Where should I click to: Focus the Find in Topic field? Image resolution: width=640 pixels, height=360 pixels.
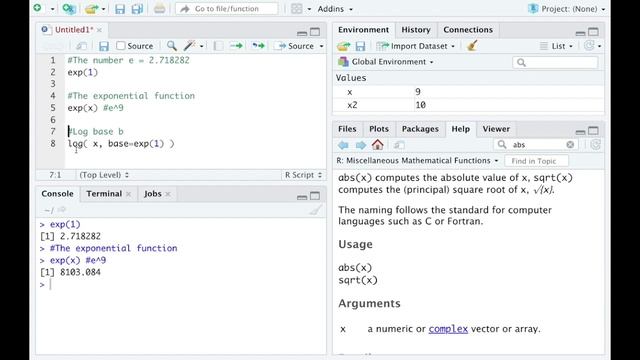tap(536, 161)
